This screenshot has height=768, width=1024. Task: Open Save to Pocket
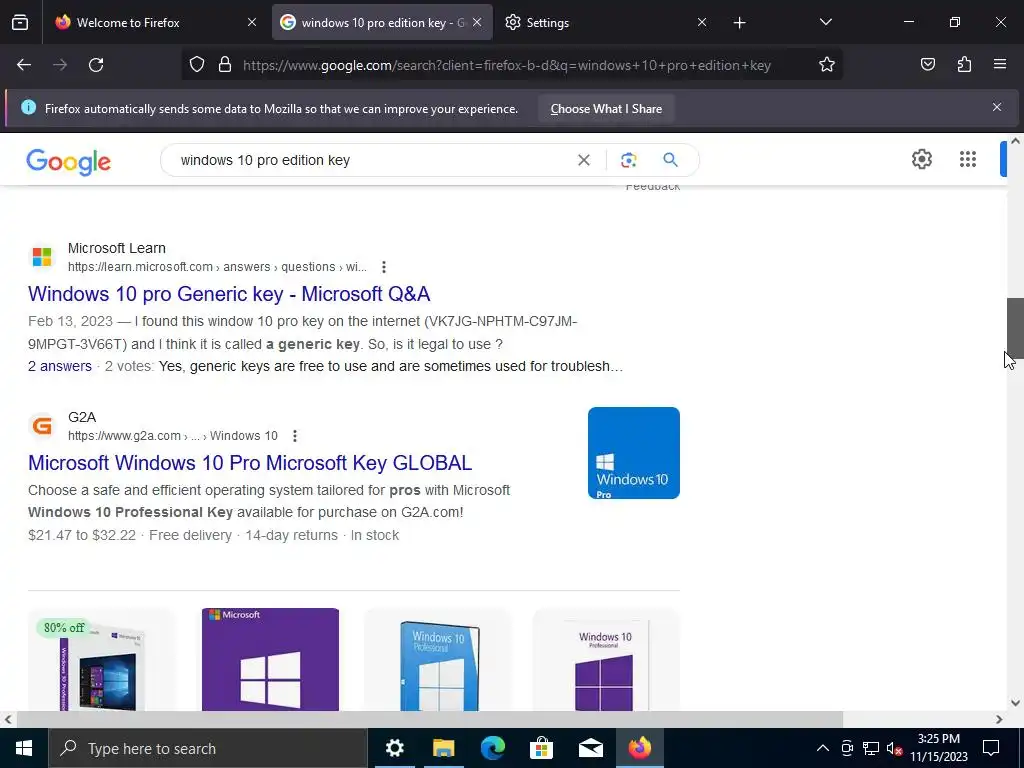(927, 65)
